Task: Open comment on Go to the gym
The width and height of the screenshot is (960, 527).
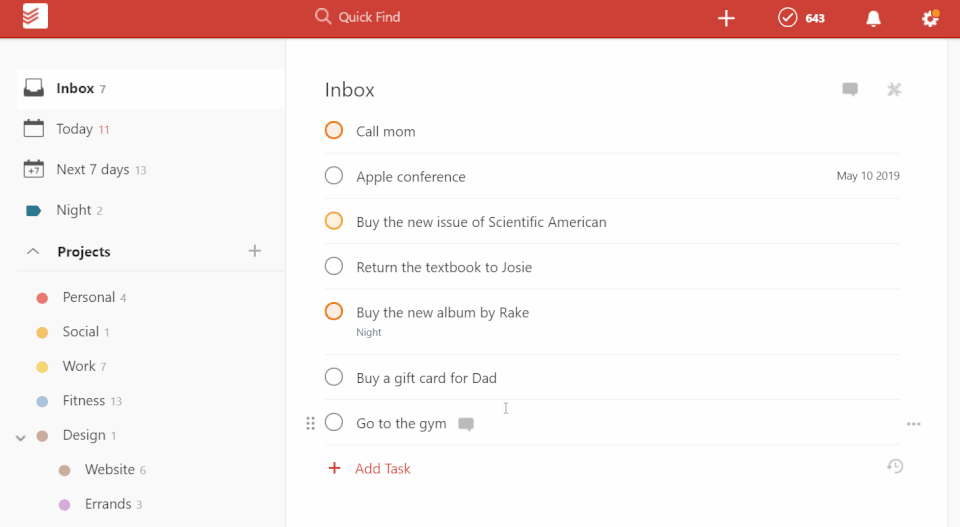Action: pos(466,424)
